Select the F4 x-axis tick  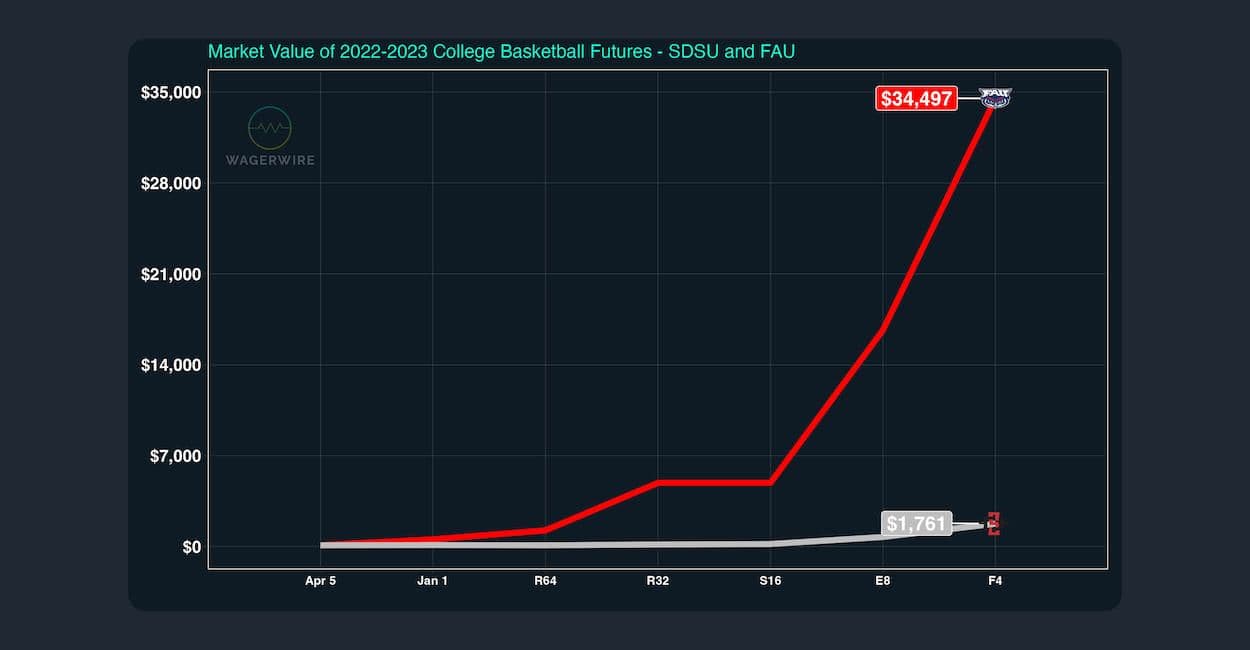tap(994, 580)
